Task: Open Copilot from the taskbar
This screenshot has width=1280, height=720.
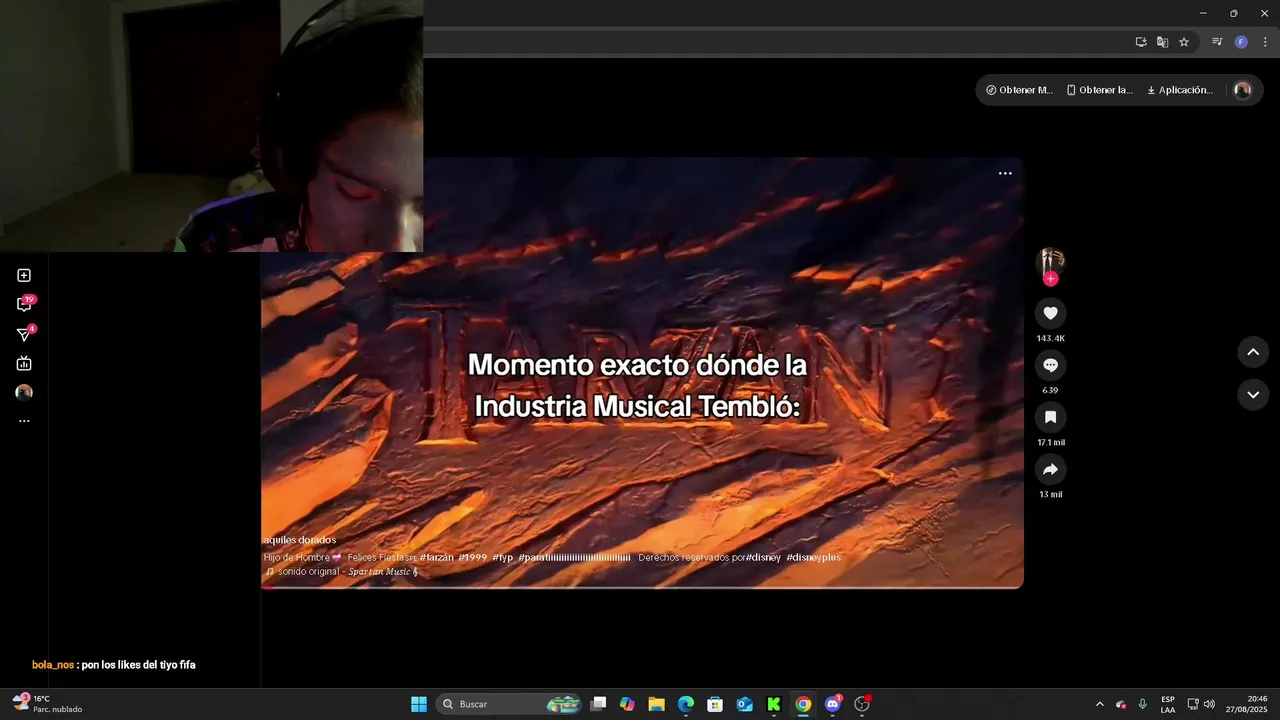Action: click(627, 704)
